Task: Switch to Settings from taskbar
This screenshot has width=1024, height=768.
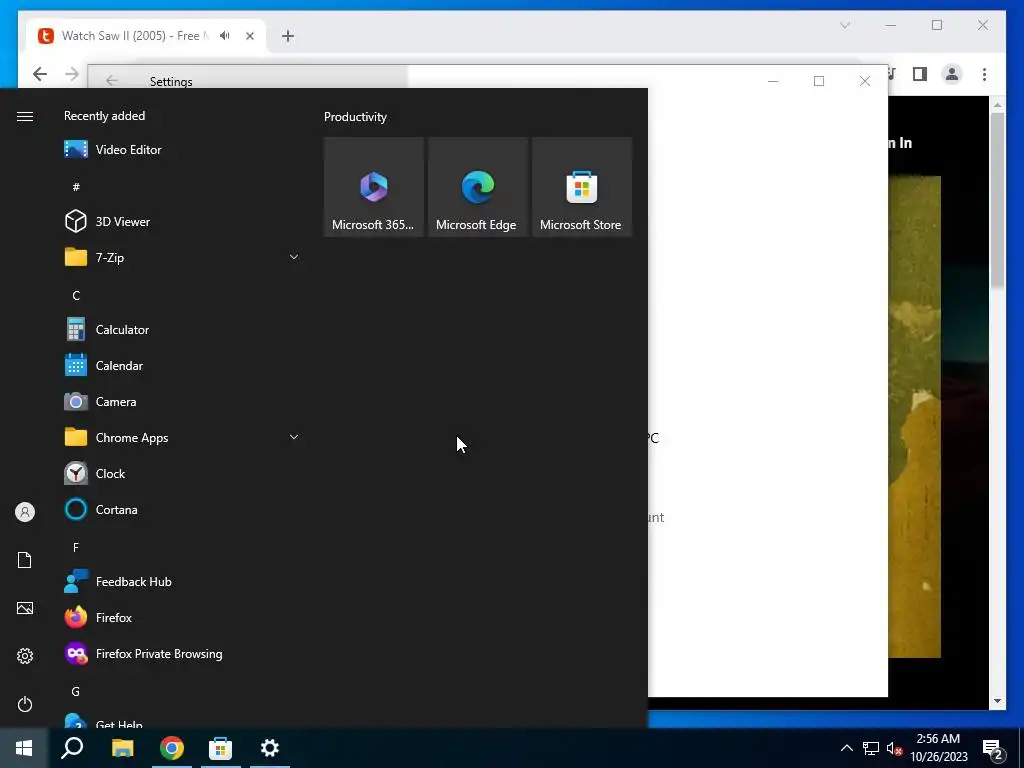Action: click(x=270, y=748)
